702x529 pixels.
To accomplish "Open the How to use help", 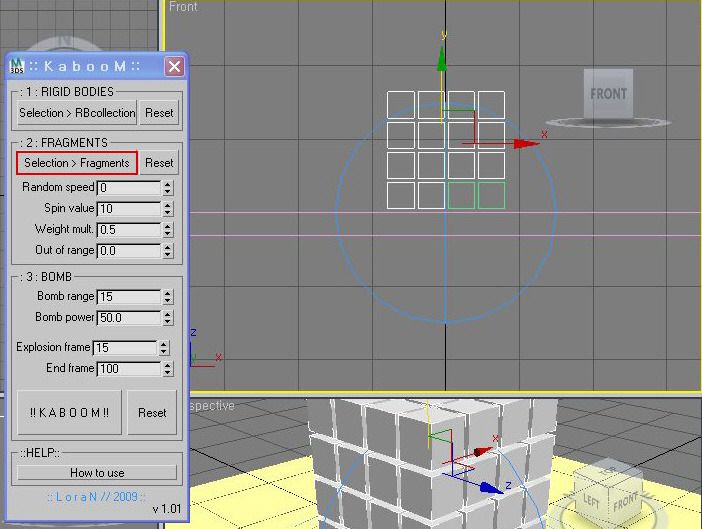I will [x=97, y=473].
